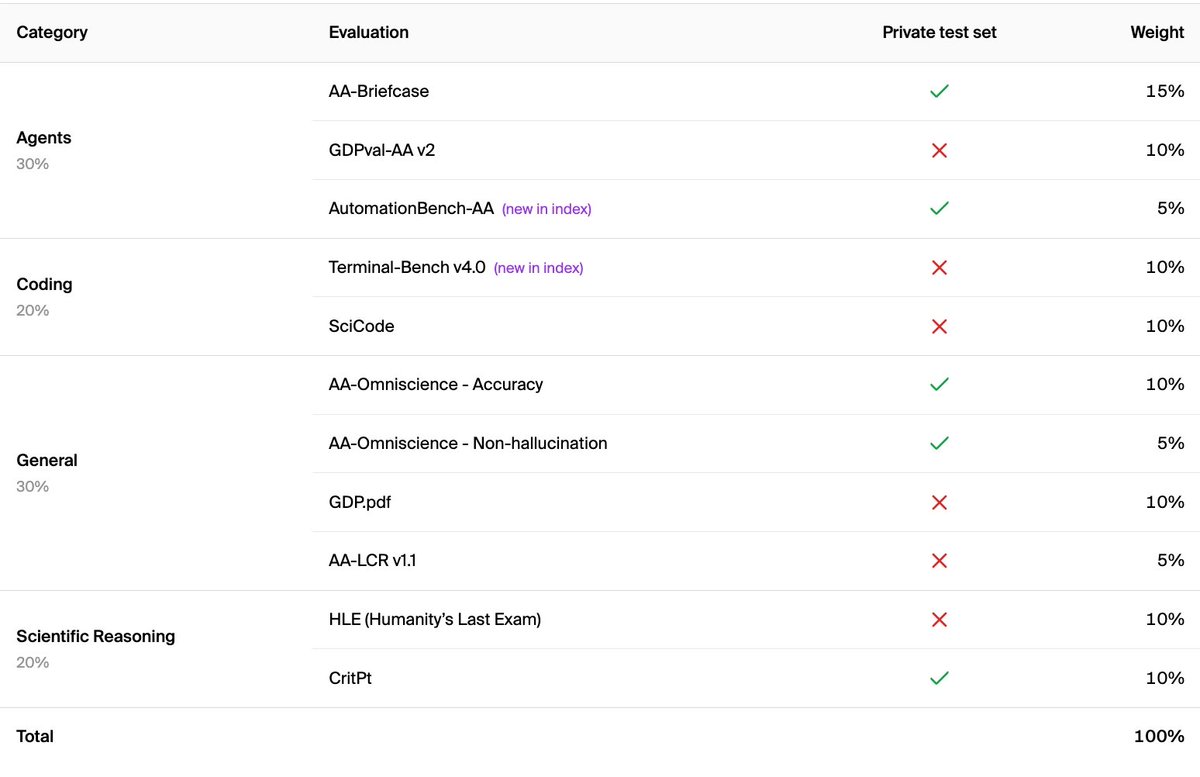The image size is (1200, 777).
Task: Click the new in index tag beside AutomationBench-AA
Action: point(547,209)
